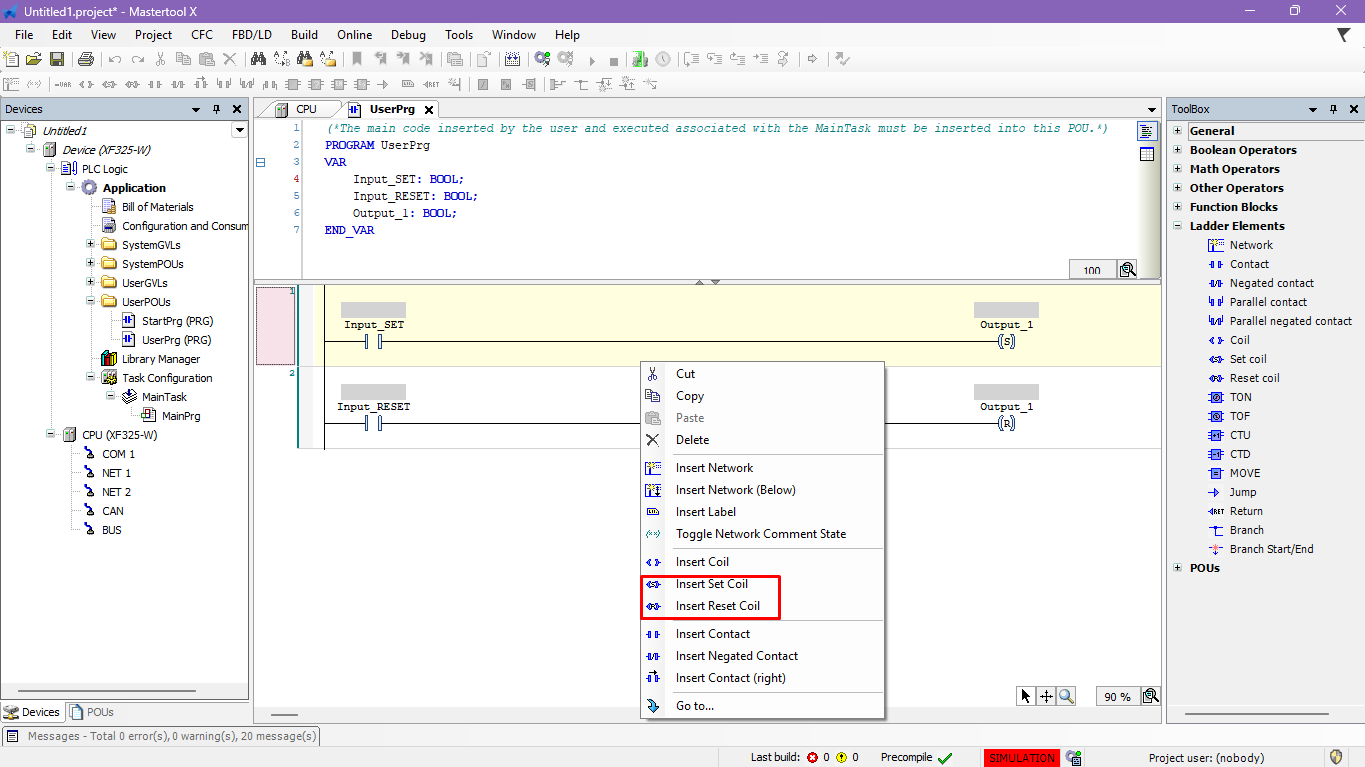Switch declaration editor to tabular view

tap(1147, 154)
